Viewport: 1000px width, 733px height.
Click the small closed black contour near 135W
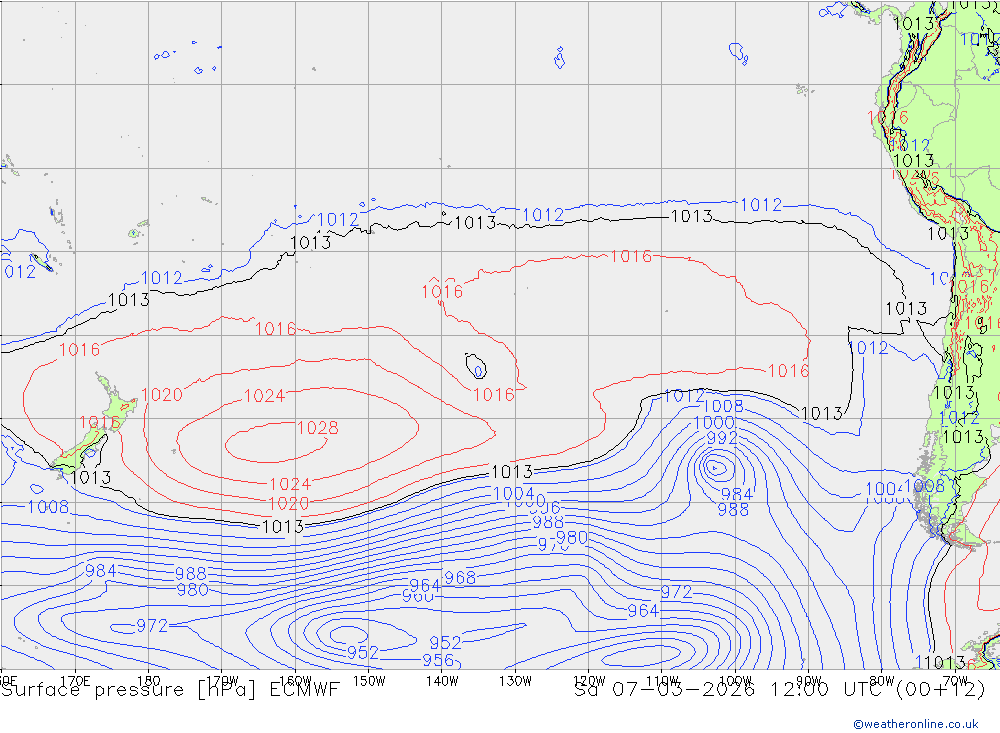pyautogui.click(x=476, y=366)
